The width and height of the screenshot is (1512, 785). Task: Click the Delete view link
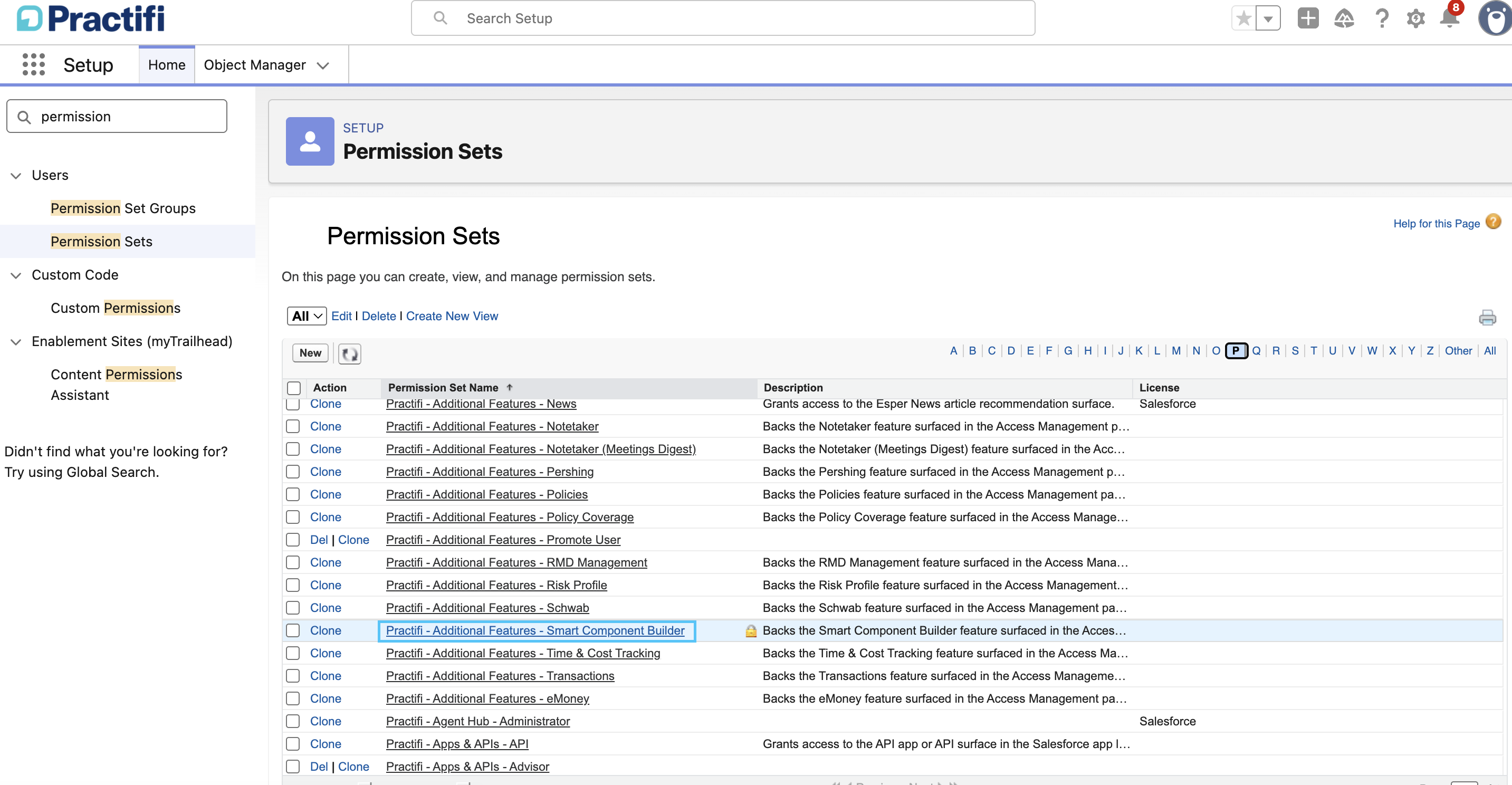[x=379, y=316]
